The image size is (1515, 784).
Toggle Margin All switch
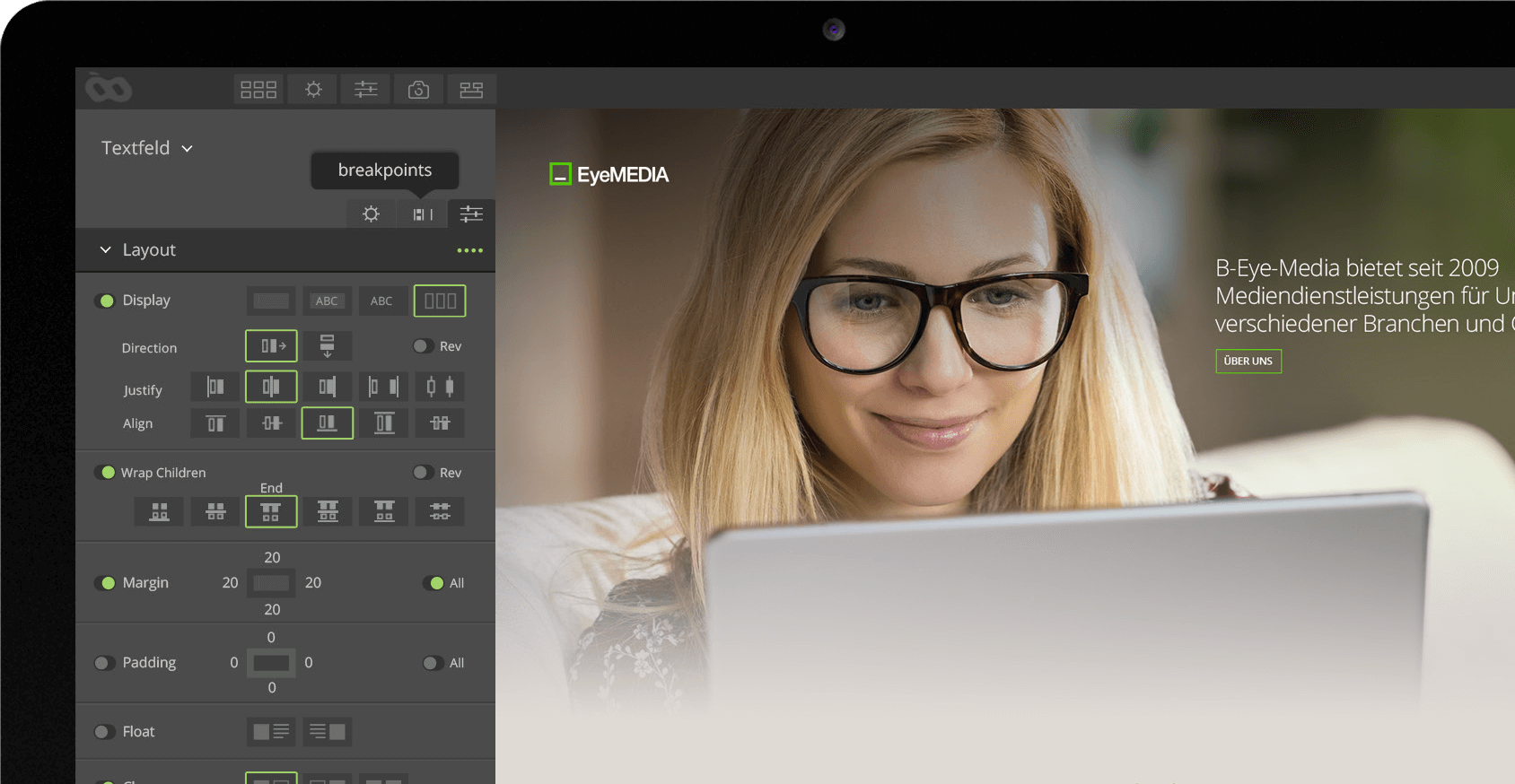pyautogui.click(x=434, y=583)
